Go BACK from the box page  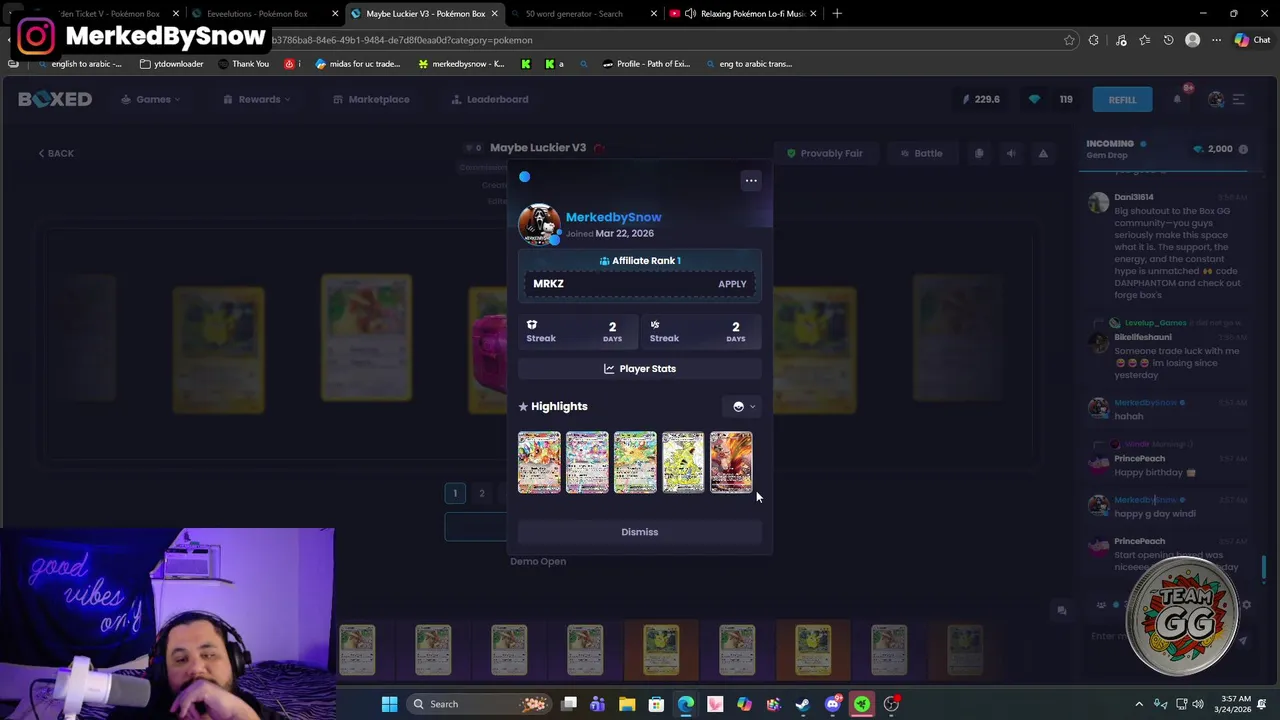tap(56, 153)
